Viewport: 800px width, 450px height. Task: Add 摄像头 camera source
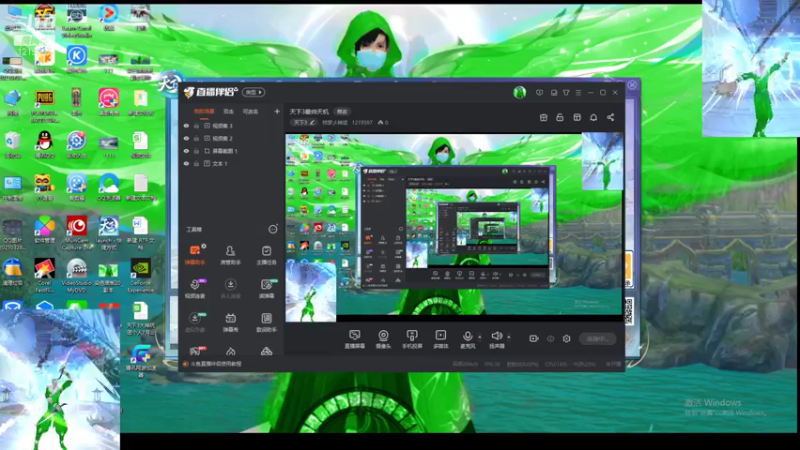pos(383,339)
